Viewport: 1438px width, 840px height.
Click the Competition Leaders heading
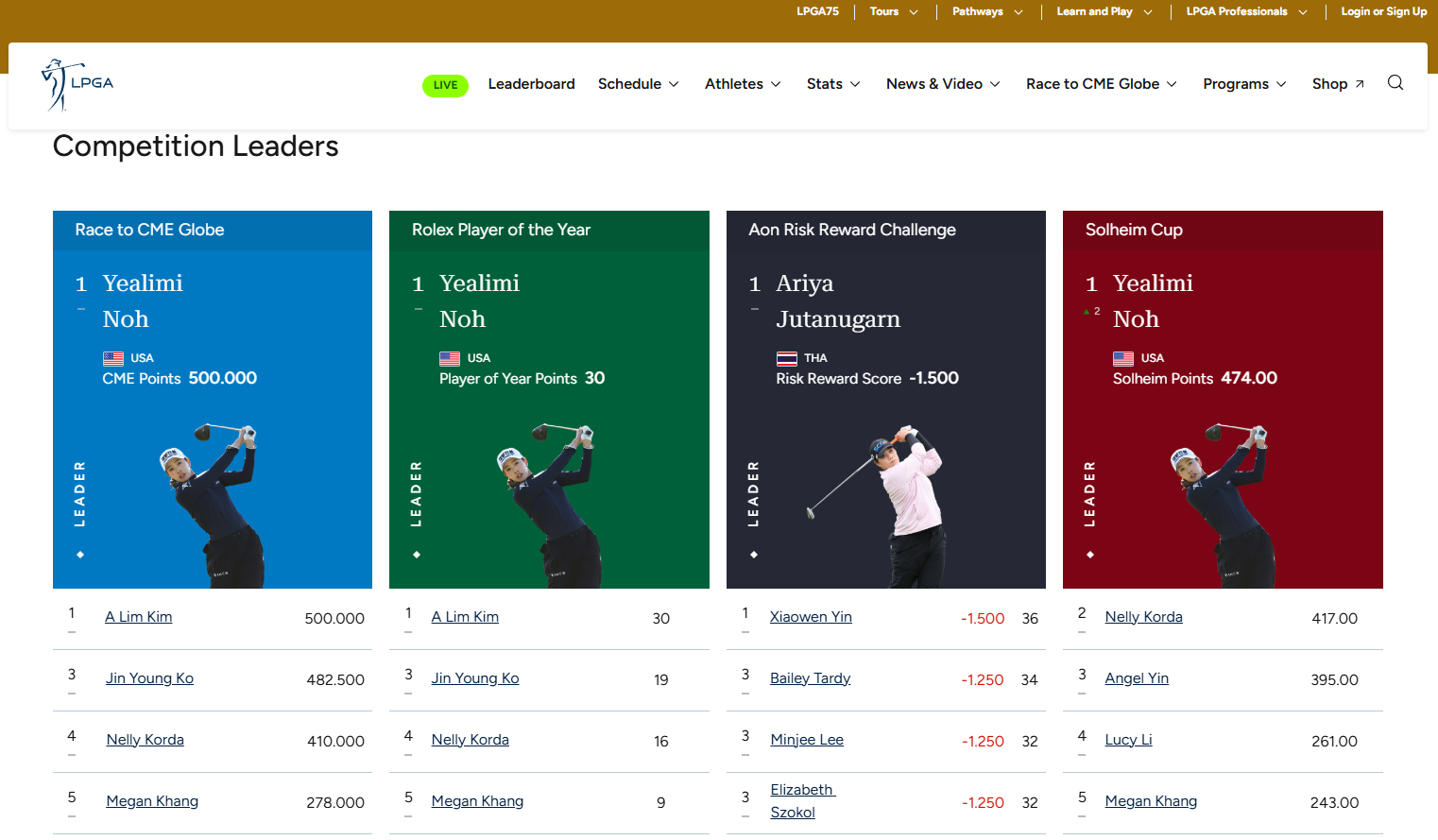(x=196, y=146)
